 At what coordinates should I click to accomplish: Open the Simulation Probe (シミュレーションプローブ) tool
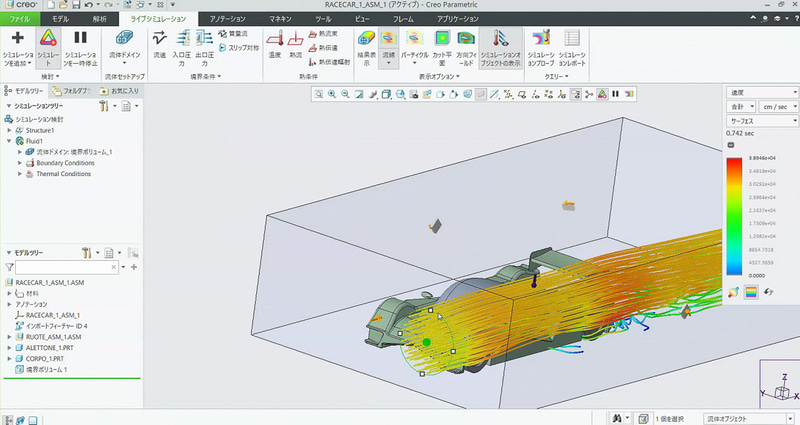click(x=540, y=39)
